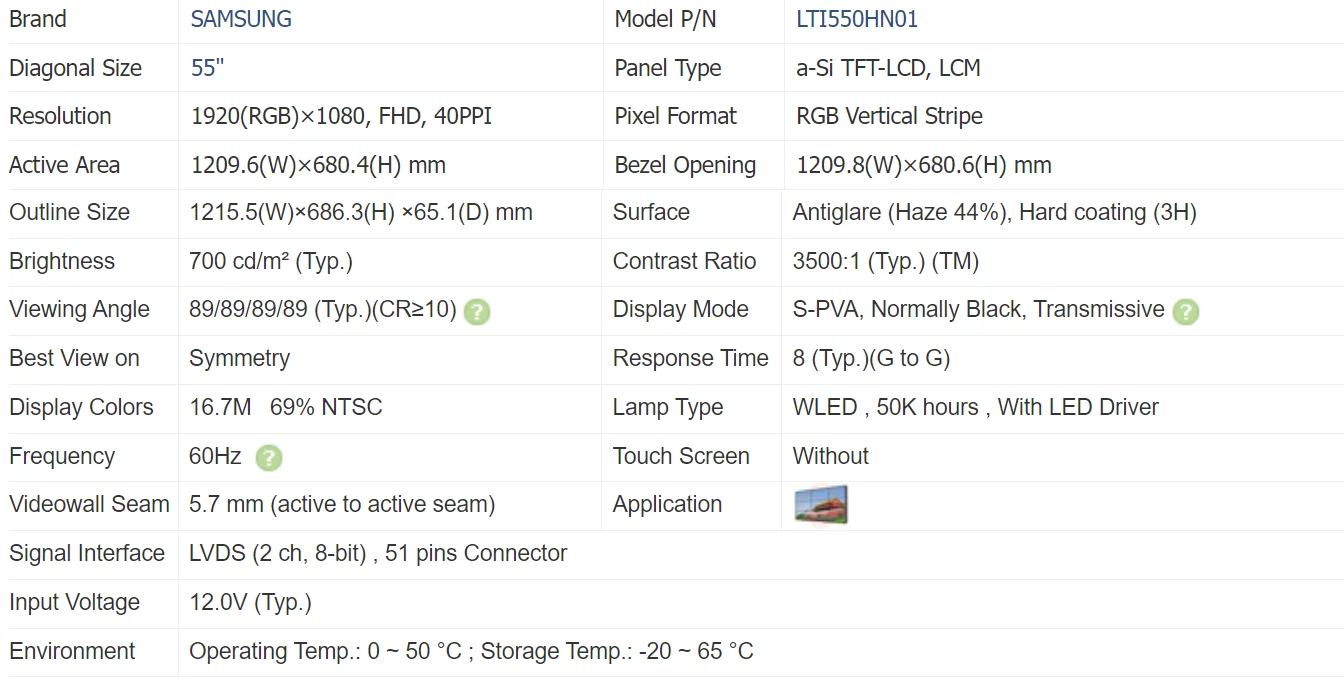Select the Signal Interface LVDS value
The width and height of the screenshot is (1344, 680).
pyautogui.click(x=378, y=553)
